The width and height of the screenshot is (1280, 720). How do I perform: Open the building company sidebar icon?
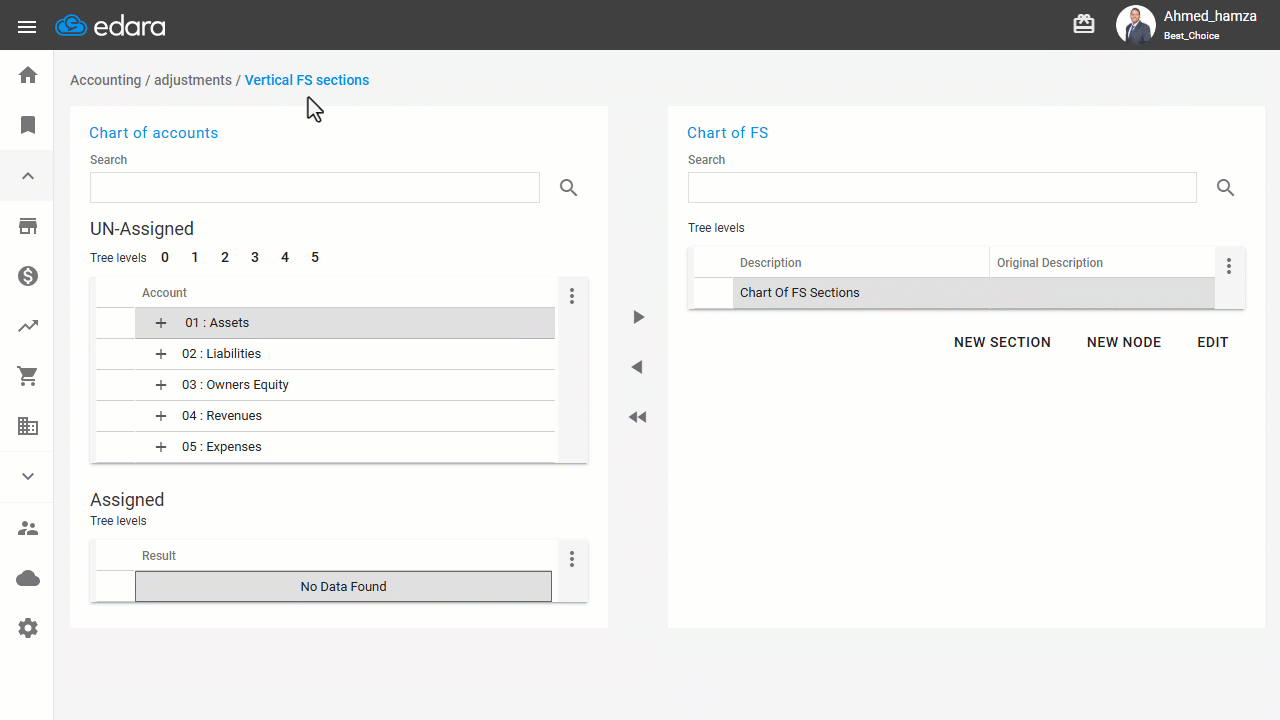point(28,427)
